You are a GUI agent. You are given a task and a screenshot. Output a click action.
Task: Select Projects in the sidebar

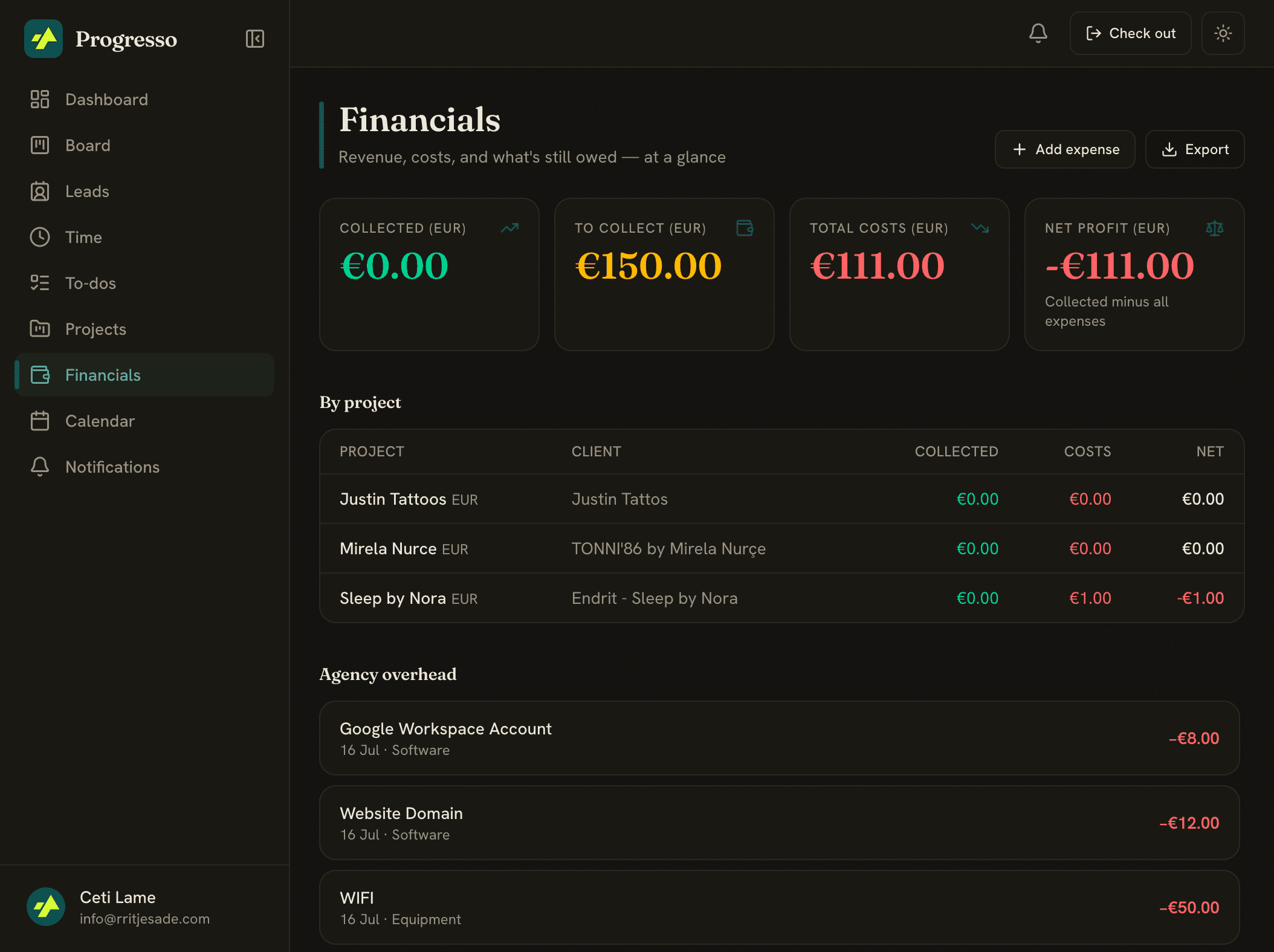[x=144, y=329]
